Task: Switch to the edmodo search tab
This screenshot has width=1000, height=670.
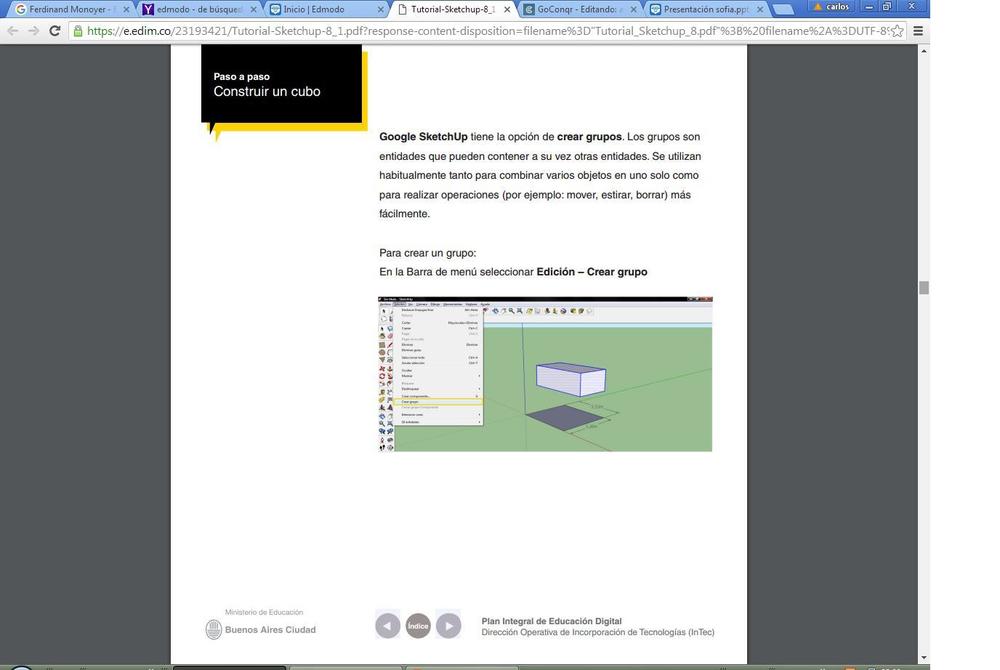Action: tap(199, 9)
